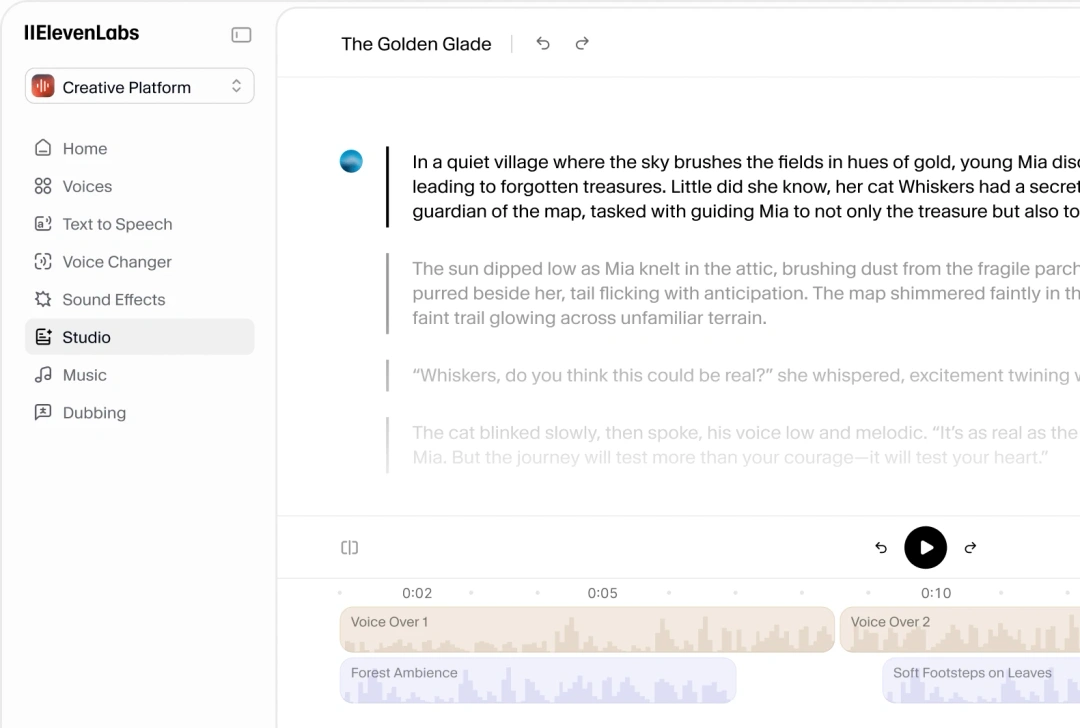
Task: Go to the Music section
Action: (84, 375)
